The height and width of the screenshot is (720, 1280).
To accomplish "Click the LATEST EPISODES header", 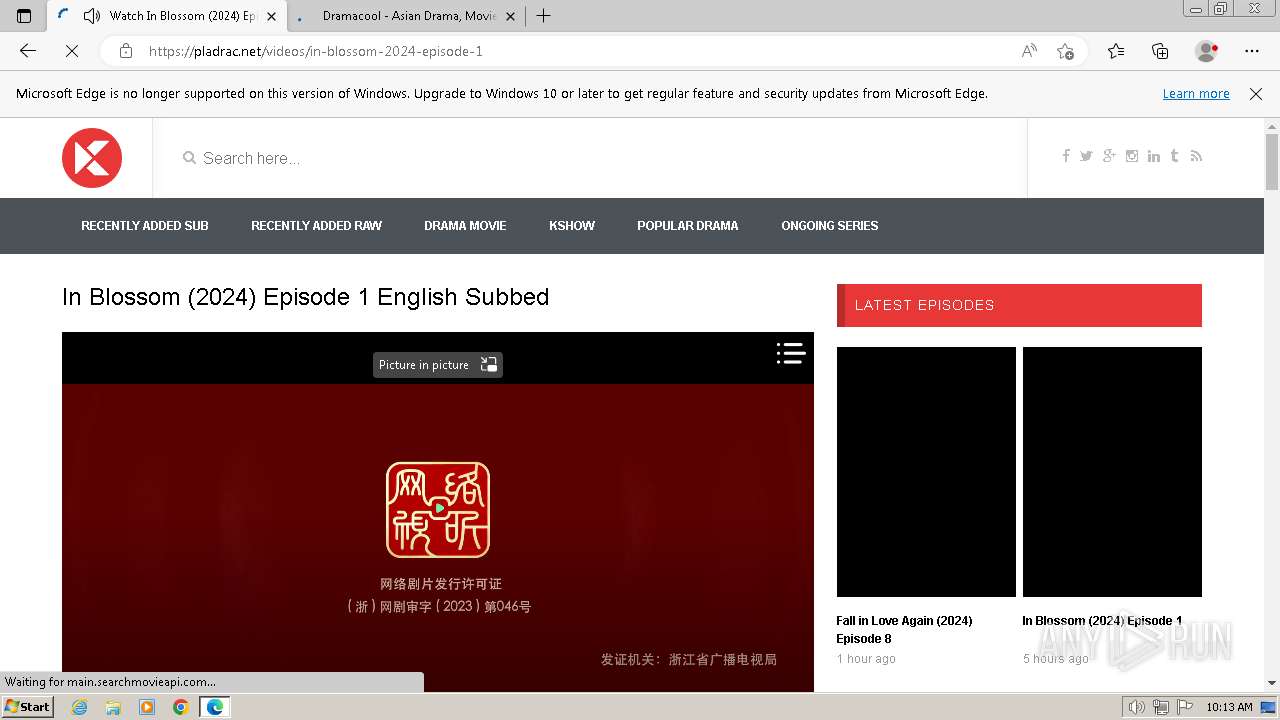I will coord(1019,305).
